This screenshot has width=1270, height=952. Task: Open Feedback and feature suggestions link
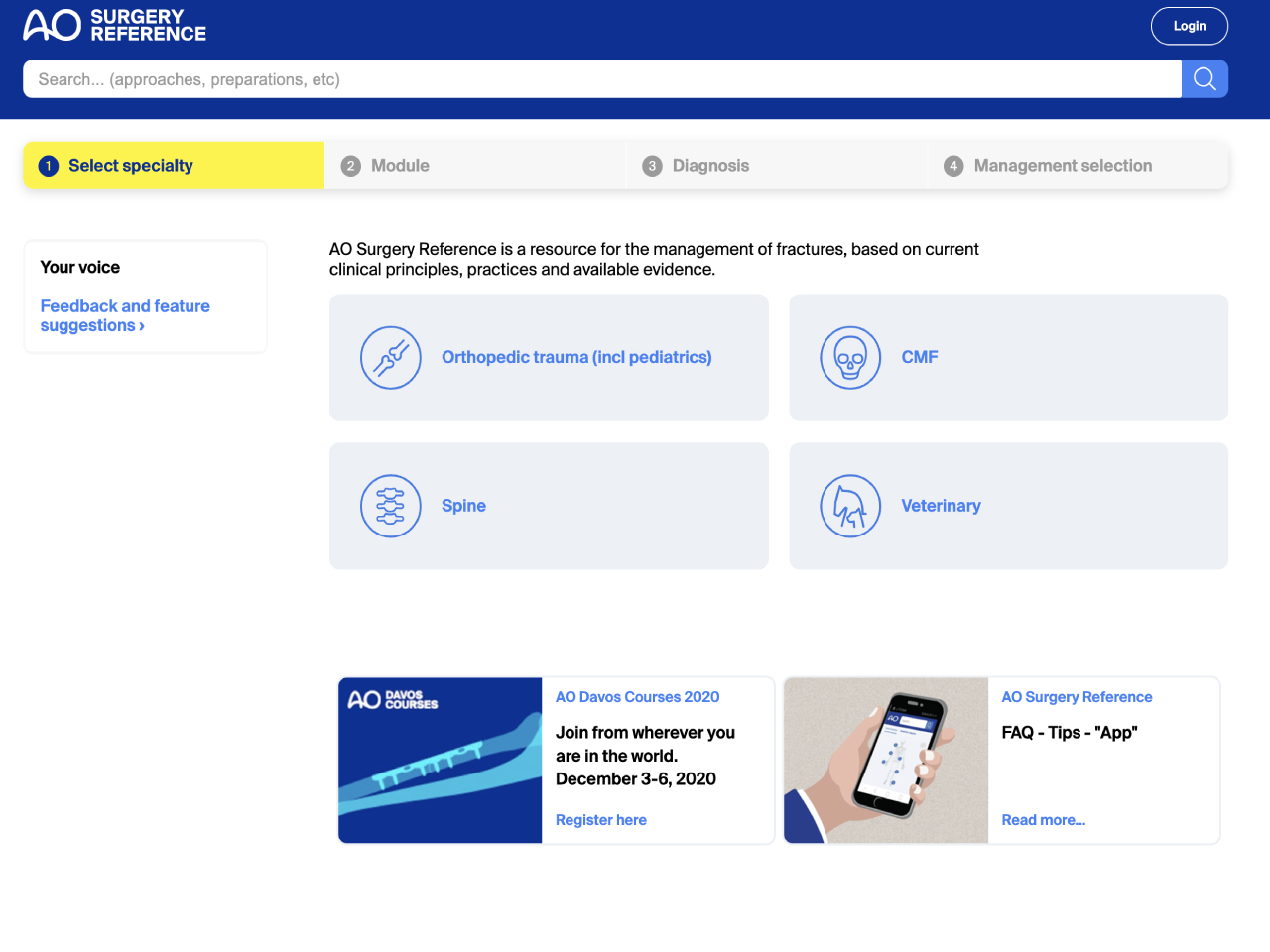125,316
